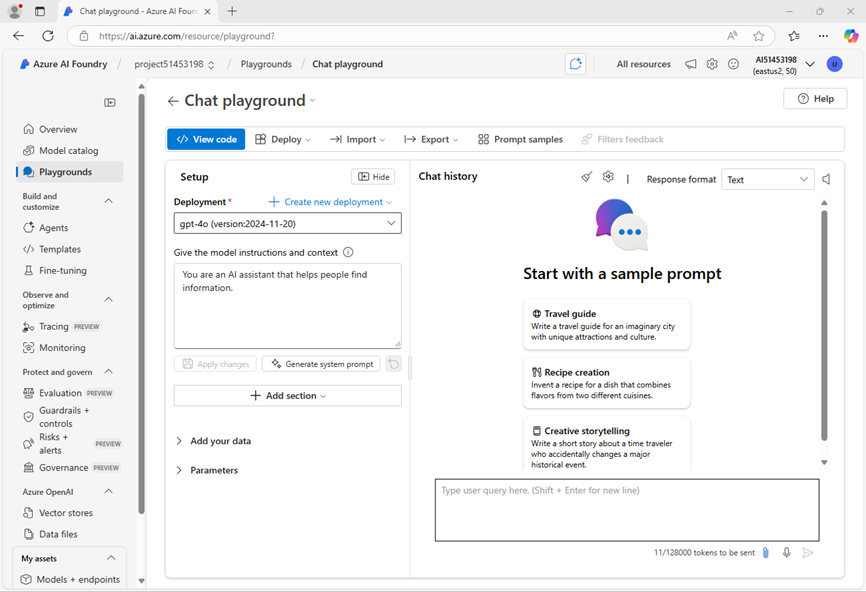Click the Hide setup button
This screenshot has height=592, width=866.
coord(373,177)
